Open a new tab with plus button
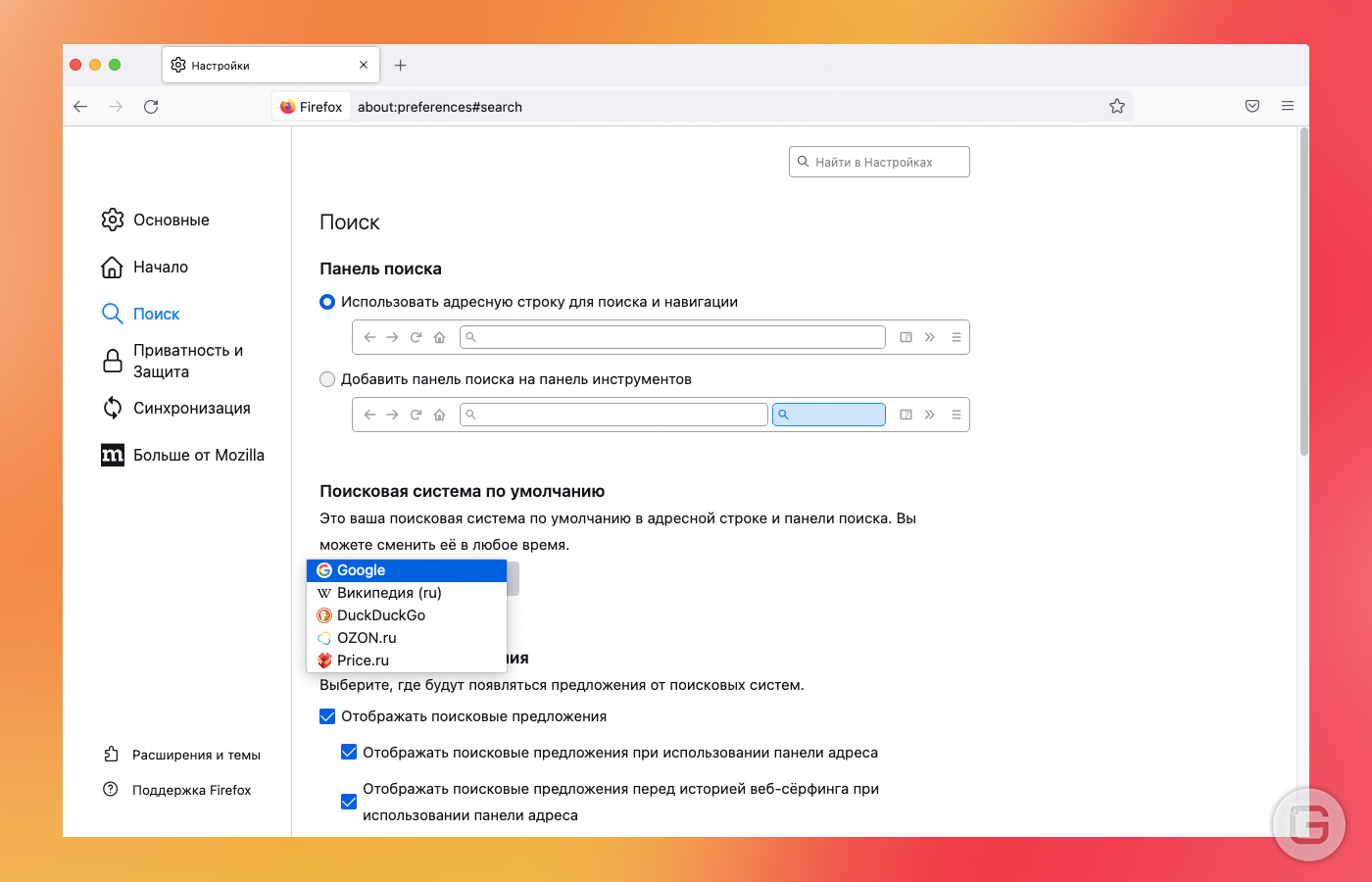1372x882 pixels. 400,66
